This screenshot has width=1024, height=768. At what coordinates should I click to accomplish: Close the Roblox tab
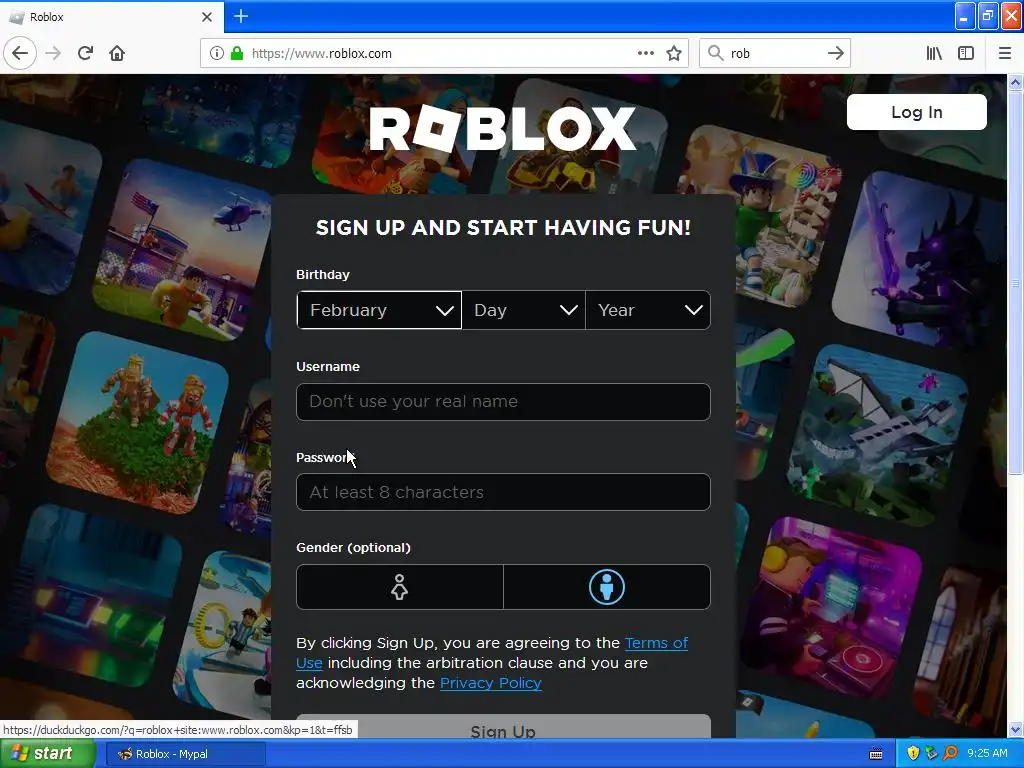point(207,16)
